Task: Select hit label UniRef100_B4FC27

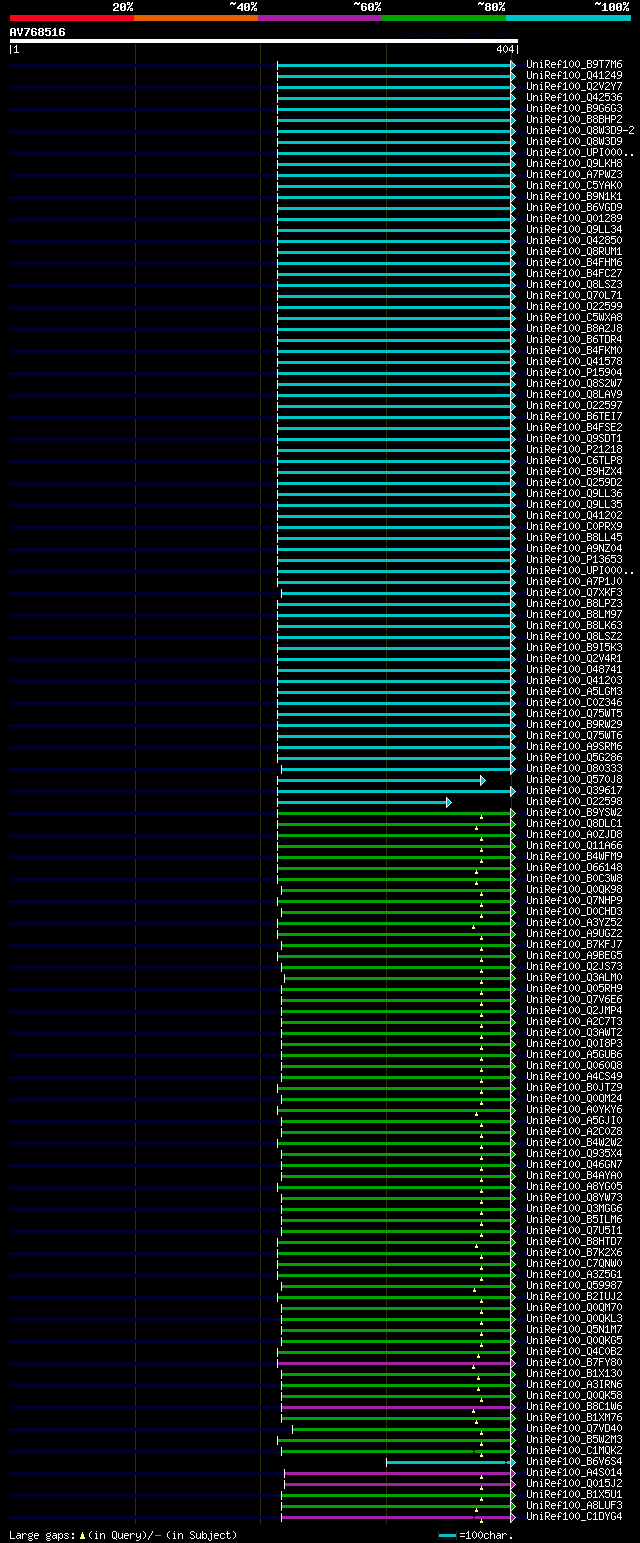Action: click(x=574, y=273)
